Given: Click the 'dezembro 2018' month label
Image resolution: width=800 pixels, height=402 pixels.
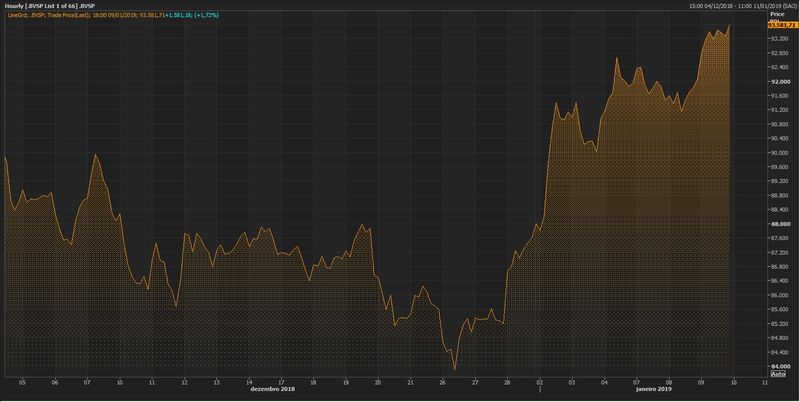Looking at the screenshot, I should pos(271,388).
